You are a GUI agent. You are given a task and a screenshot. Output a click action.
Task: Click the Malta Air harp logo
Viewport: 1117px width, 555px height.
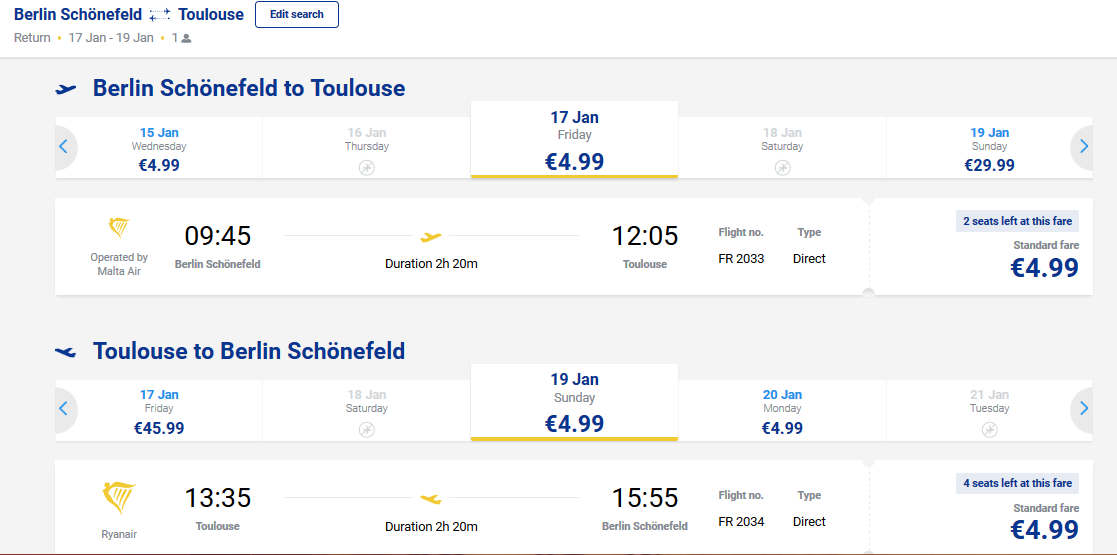tap(119, 229)
